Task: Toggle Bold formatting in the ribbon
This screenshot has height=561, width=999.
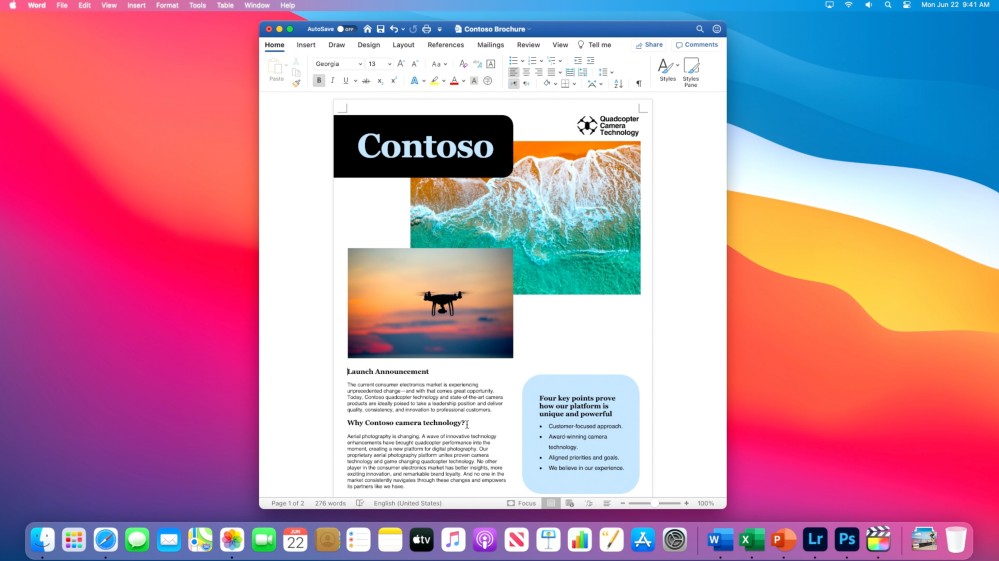Action: click(319, 81)
